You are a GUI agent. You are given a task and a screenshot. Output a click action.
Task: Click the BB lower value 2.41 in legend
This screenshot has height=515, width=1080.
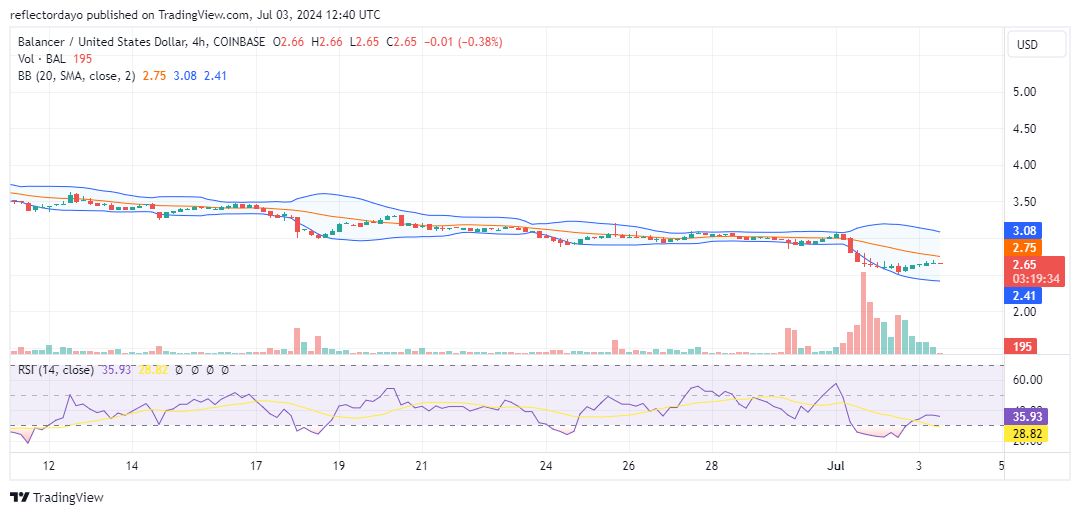(x=215, y=76)
